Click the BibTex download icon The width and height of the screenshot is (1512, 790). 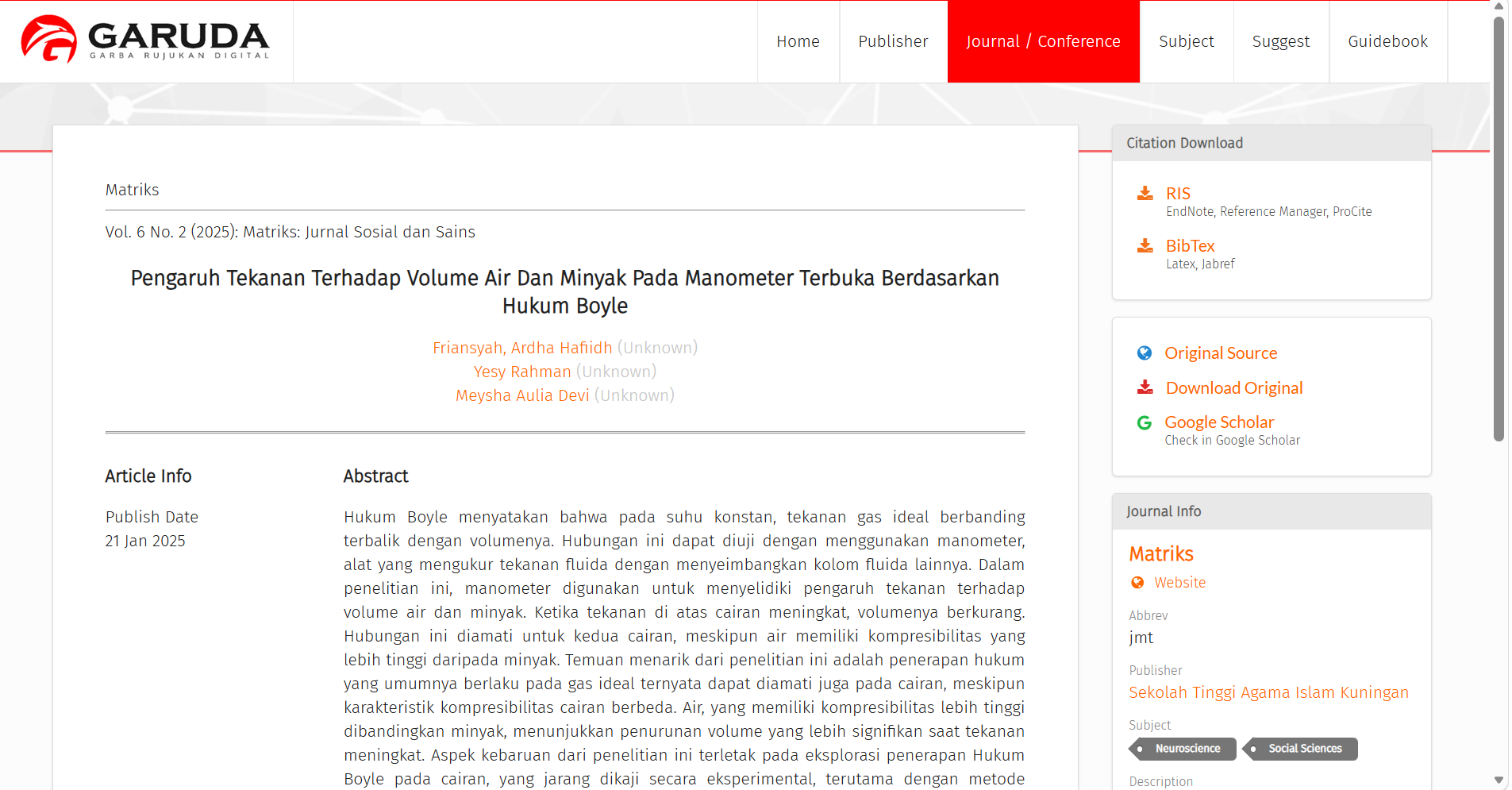(1145, 245)
